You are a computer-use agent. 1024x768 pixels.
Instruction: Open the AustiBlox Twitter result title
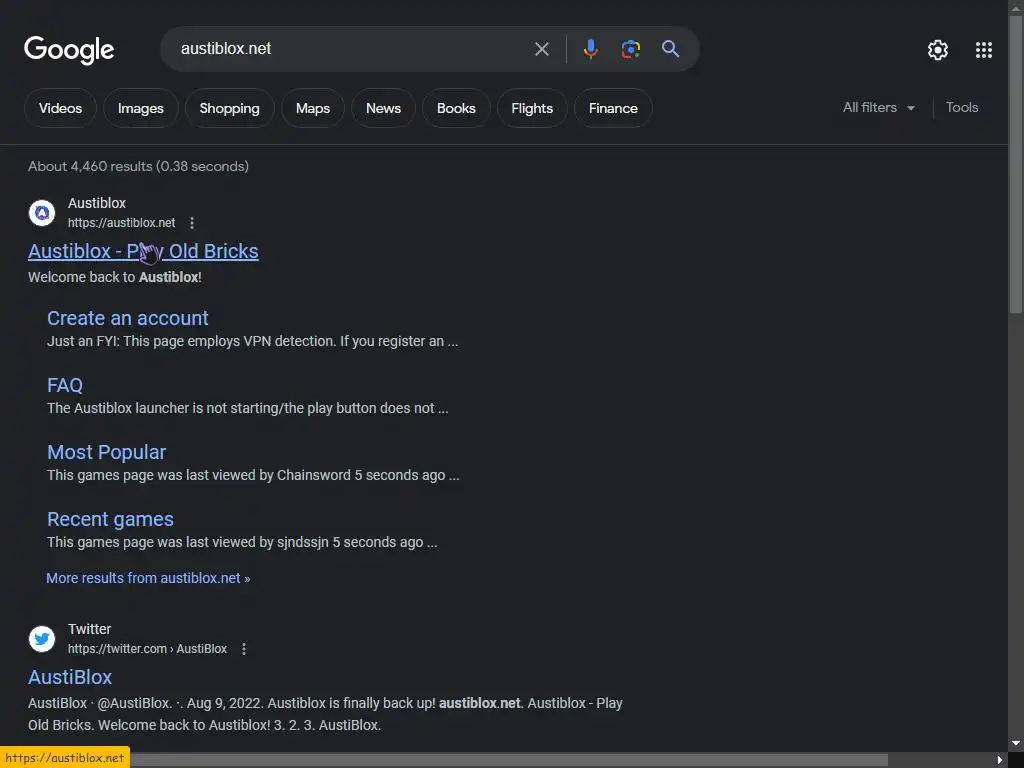coord(70,677)
